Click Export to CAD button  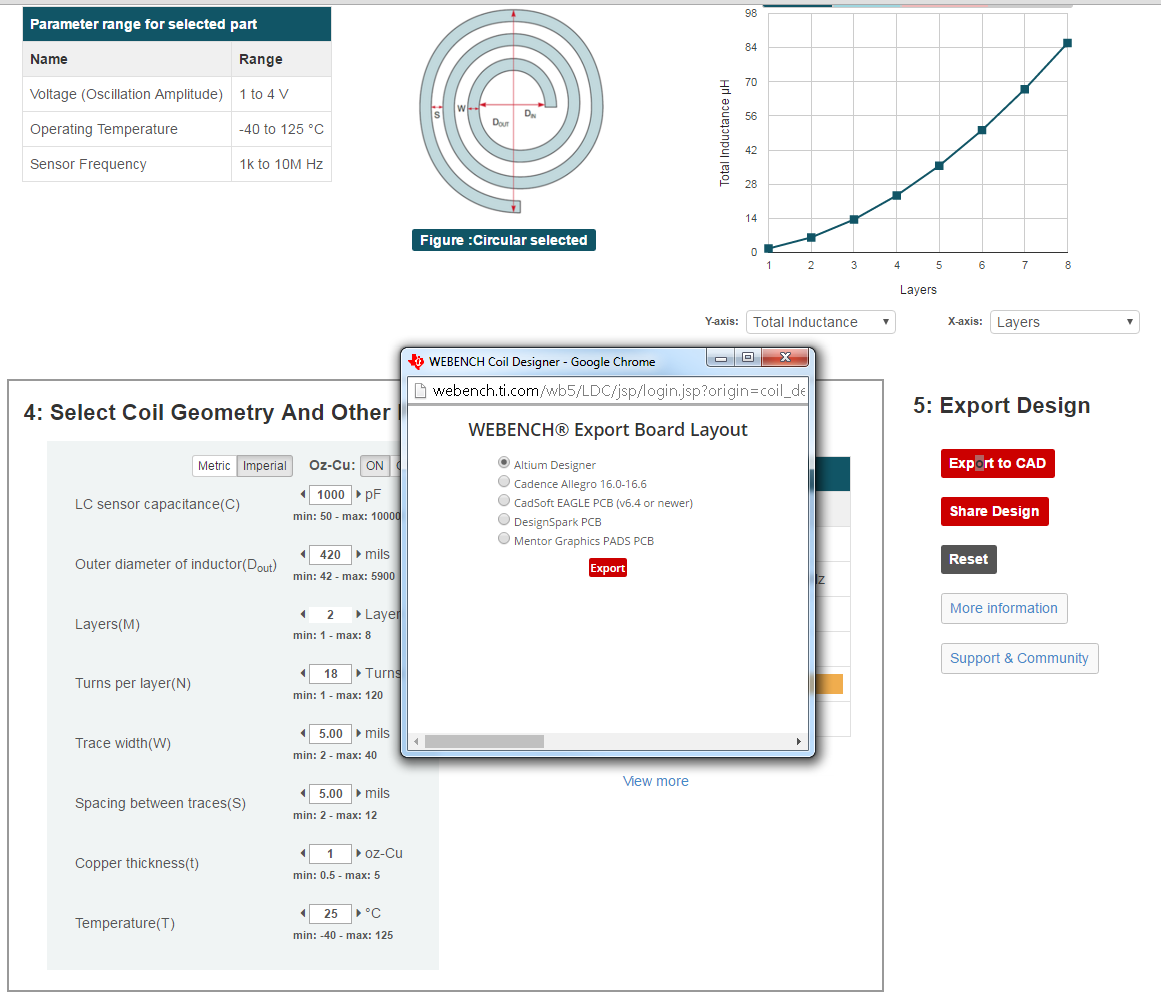(x=997, y=464)
